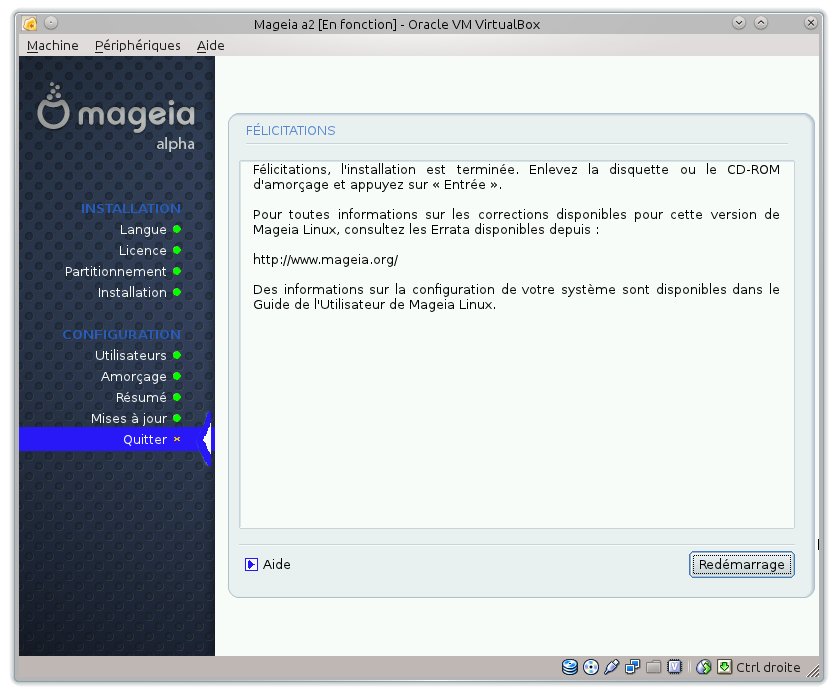
Task: Click the resize grip in the status bar corner
Action: pos(813,671)
